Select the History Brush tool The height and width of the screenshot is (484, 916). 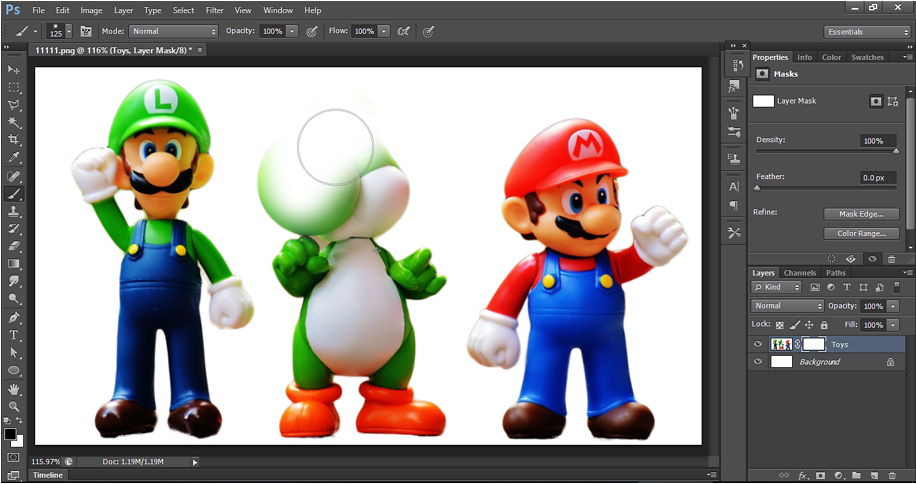(x=13, y=228)
